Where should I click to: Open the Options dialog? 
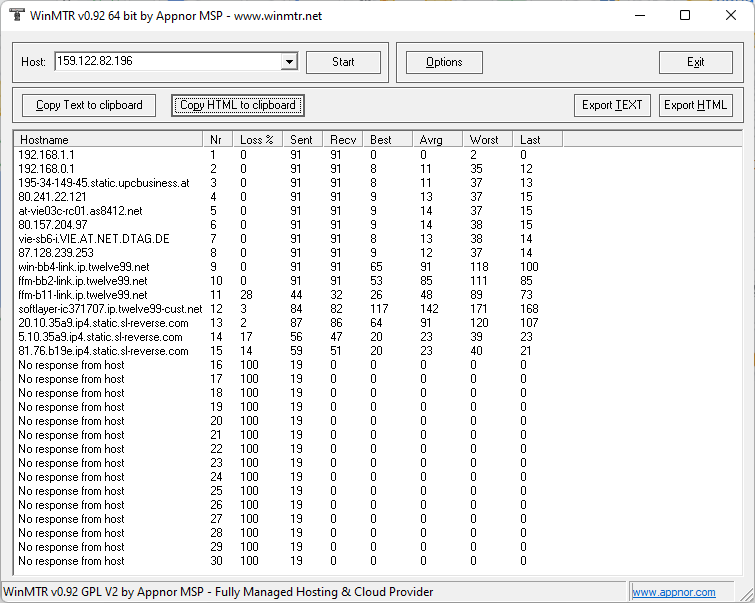click(x=444, y=62)
